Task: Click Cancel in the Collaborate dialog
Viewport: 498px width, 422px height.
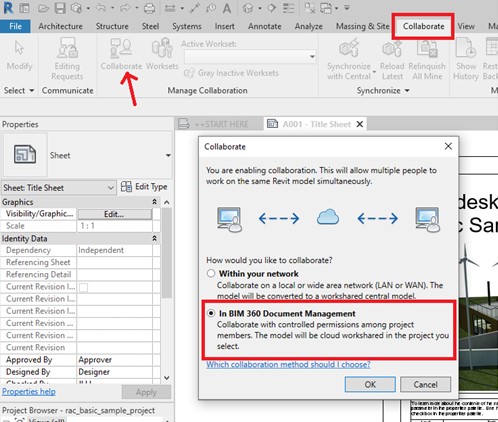Action: [425, 385]
